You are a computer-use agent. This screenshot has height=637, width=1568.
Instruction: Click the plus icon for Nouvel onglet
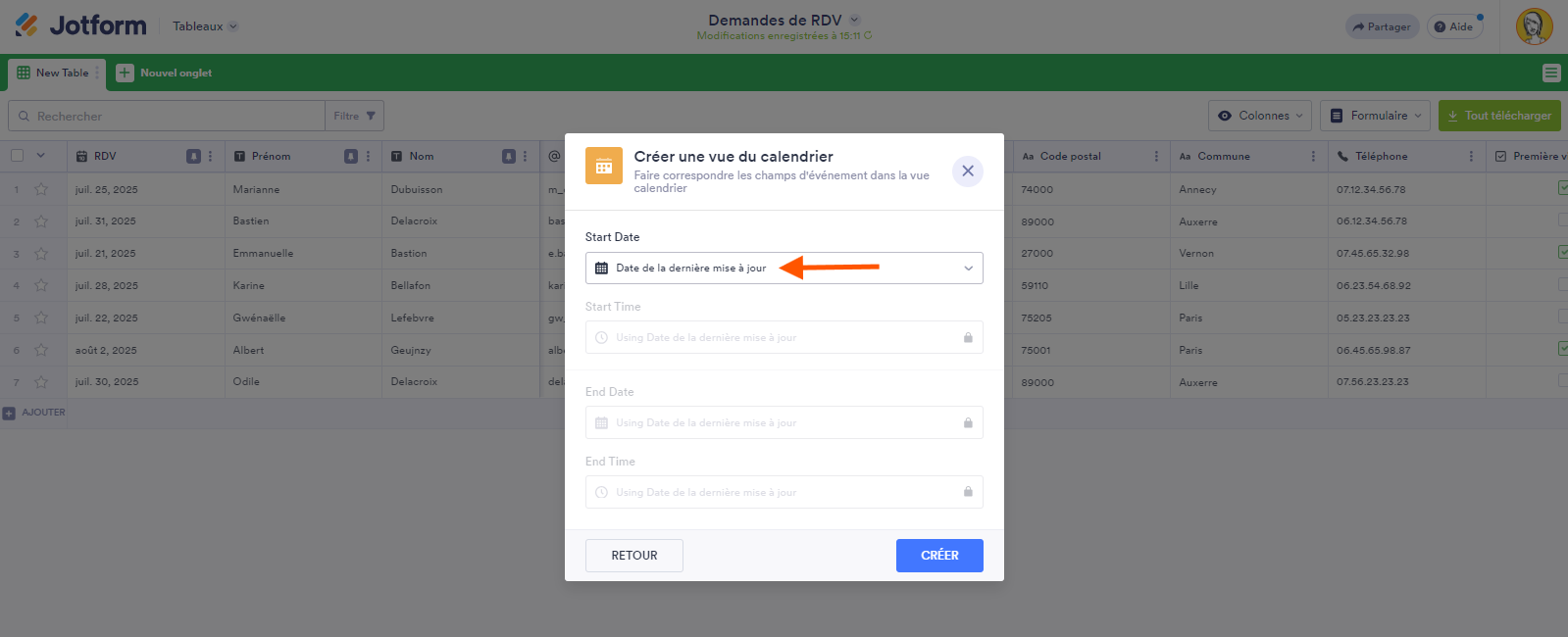coord(125,73)
